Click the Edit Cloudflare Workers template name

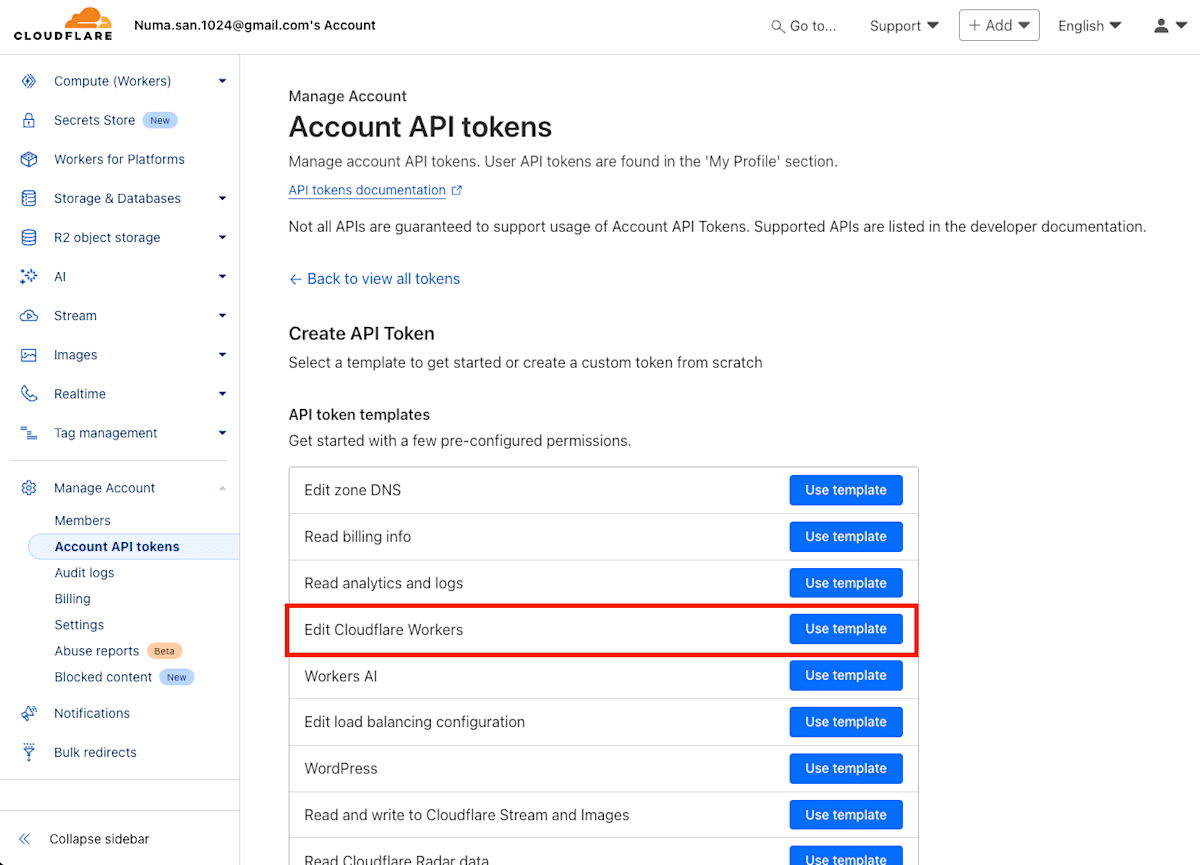384,629
